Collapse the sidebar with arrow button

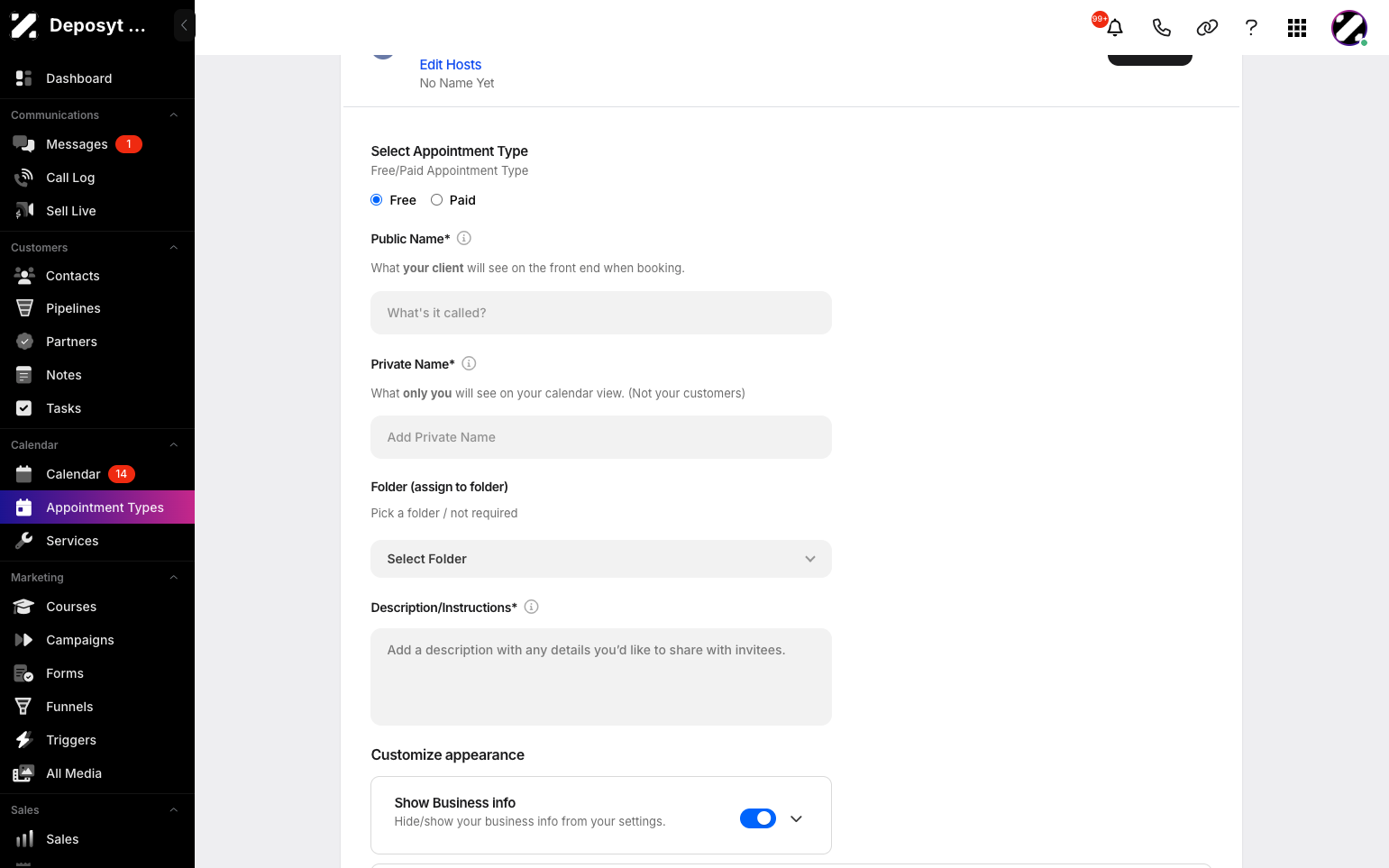[x=184, y=25]
